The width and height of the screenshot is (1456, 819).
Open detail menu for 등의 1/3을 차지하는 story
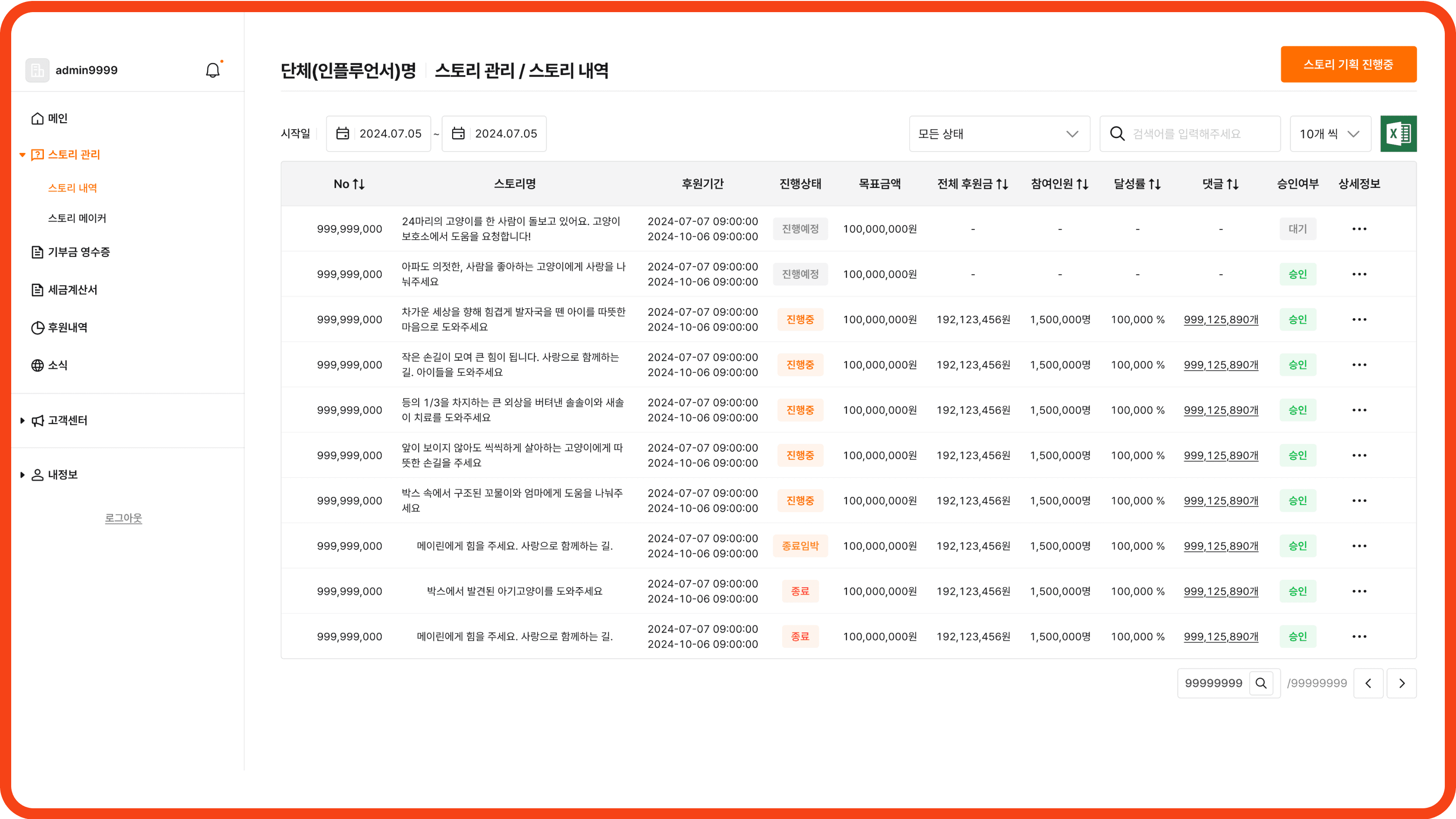point(1359,409)
